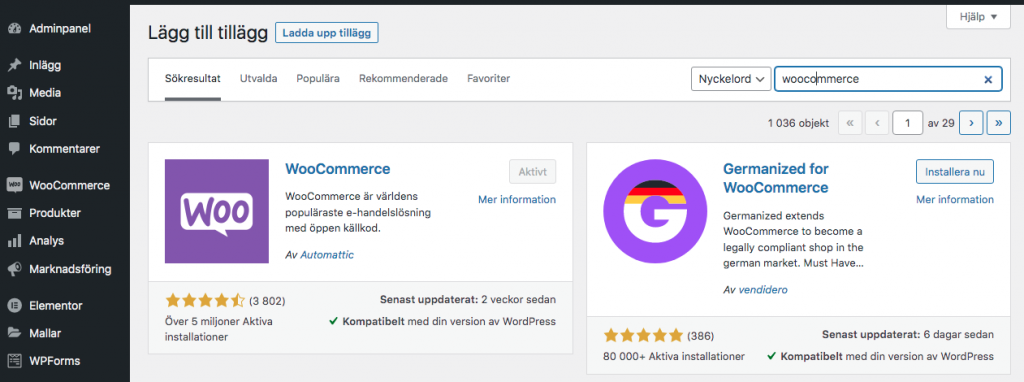This screenshot has width=1024, height=382.
Task: Open the Analys bar chart icon
Action: pyautogui.click(x=14, y=241)
